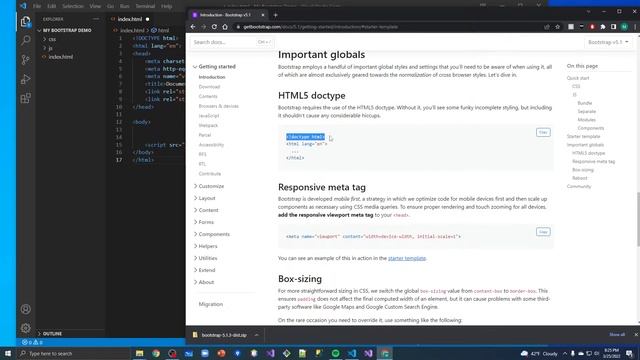Click Show all downloads

click(x=617, y=334)
